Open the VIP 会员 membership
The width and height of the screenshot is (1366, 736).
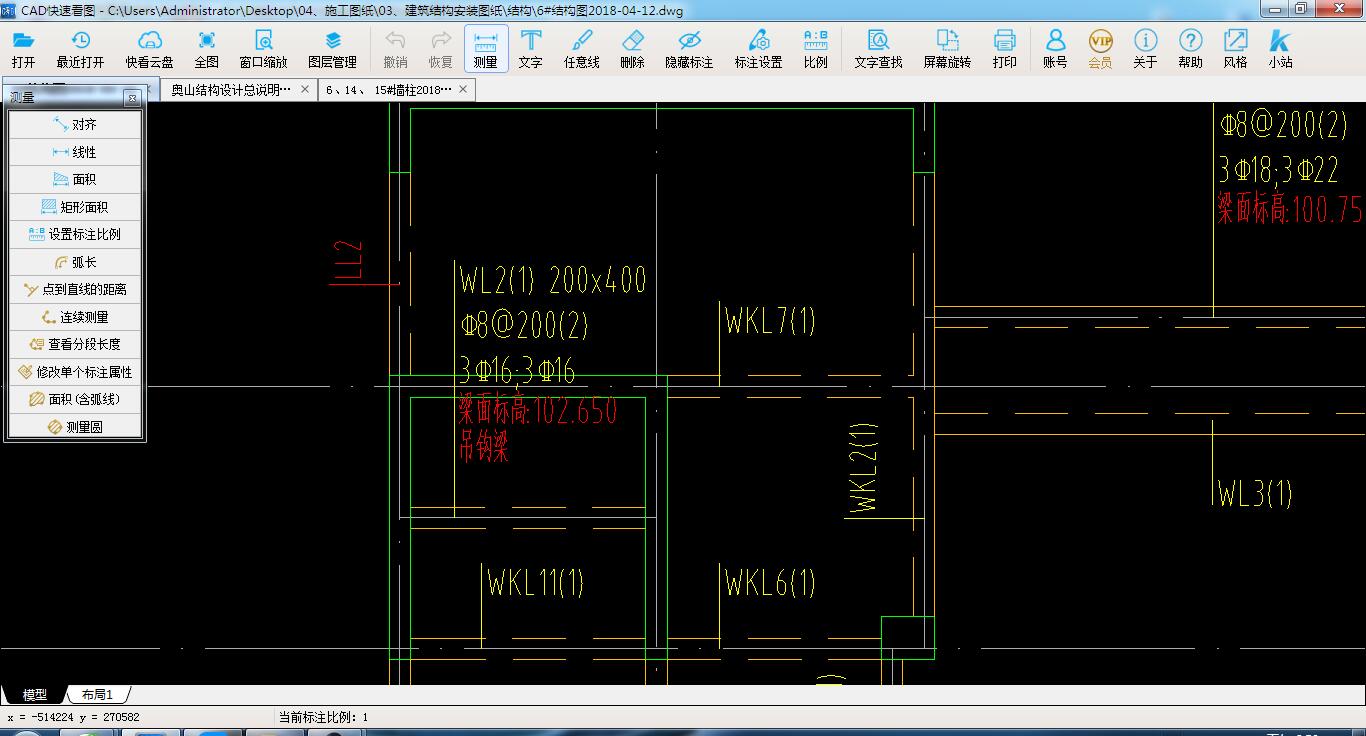coord(1100,49)
